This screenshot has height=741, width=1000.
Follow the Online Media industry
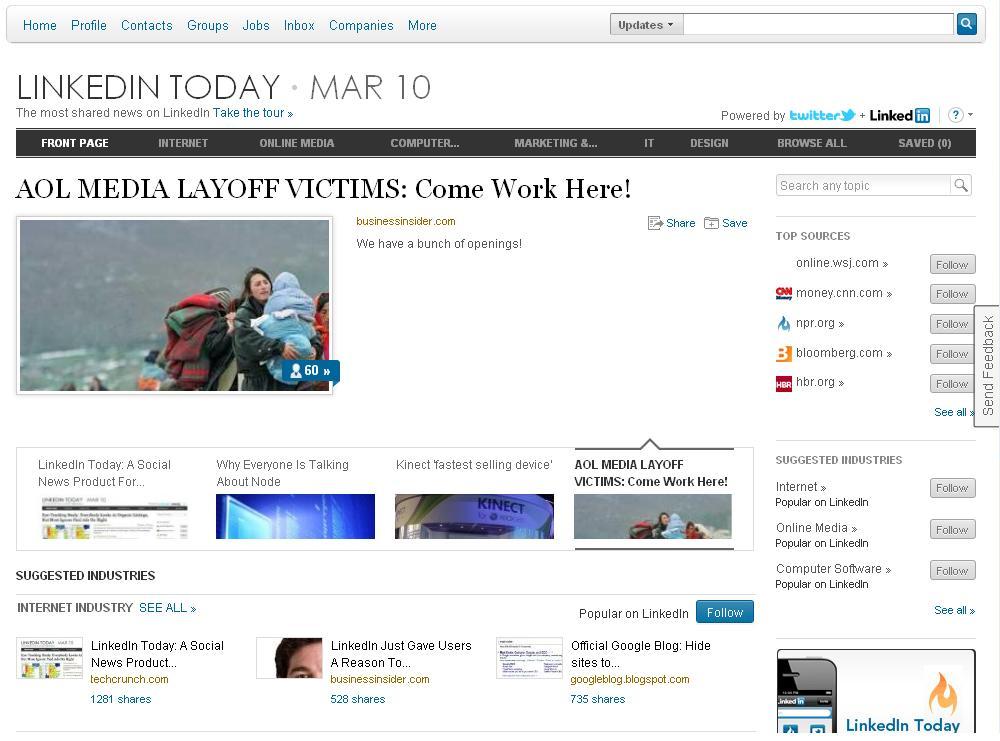click(x=952, y=530)
